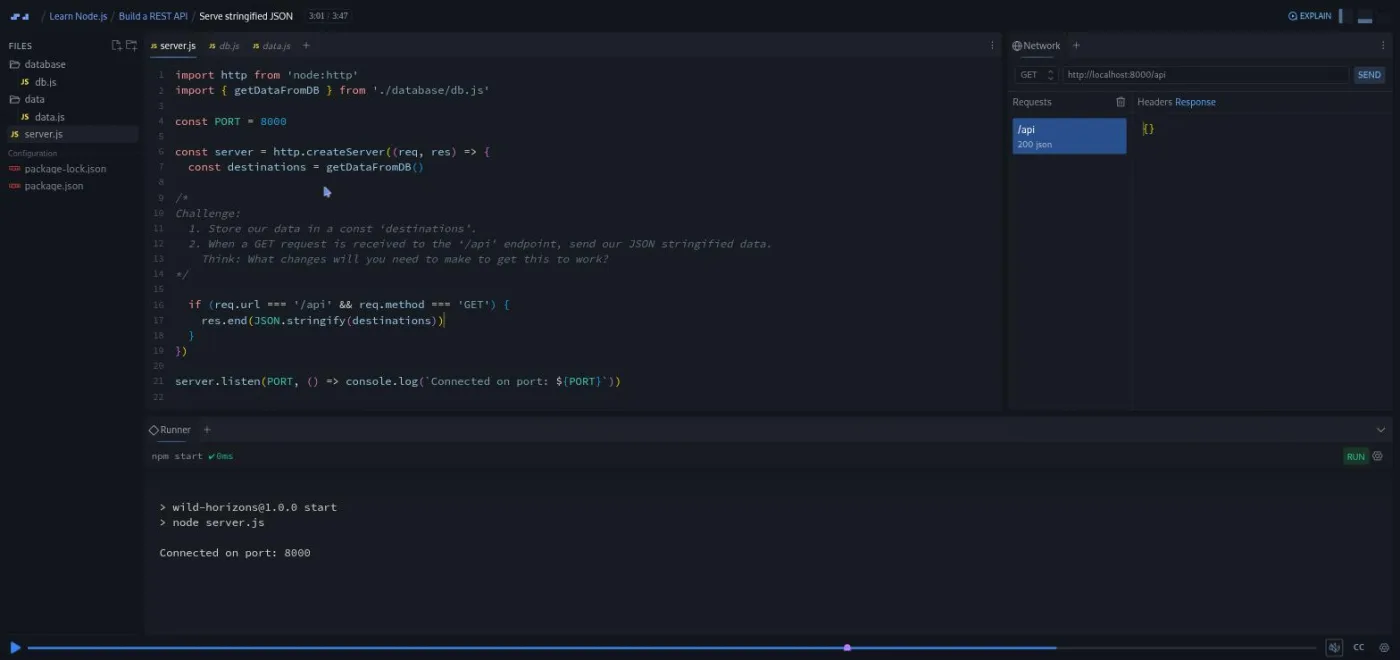This screenshot has height=660, width=1400.
Task: Click the 3:01 / 3:47 time display
Action: coord(329,16)
